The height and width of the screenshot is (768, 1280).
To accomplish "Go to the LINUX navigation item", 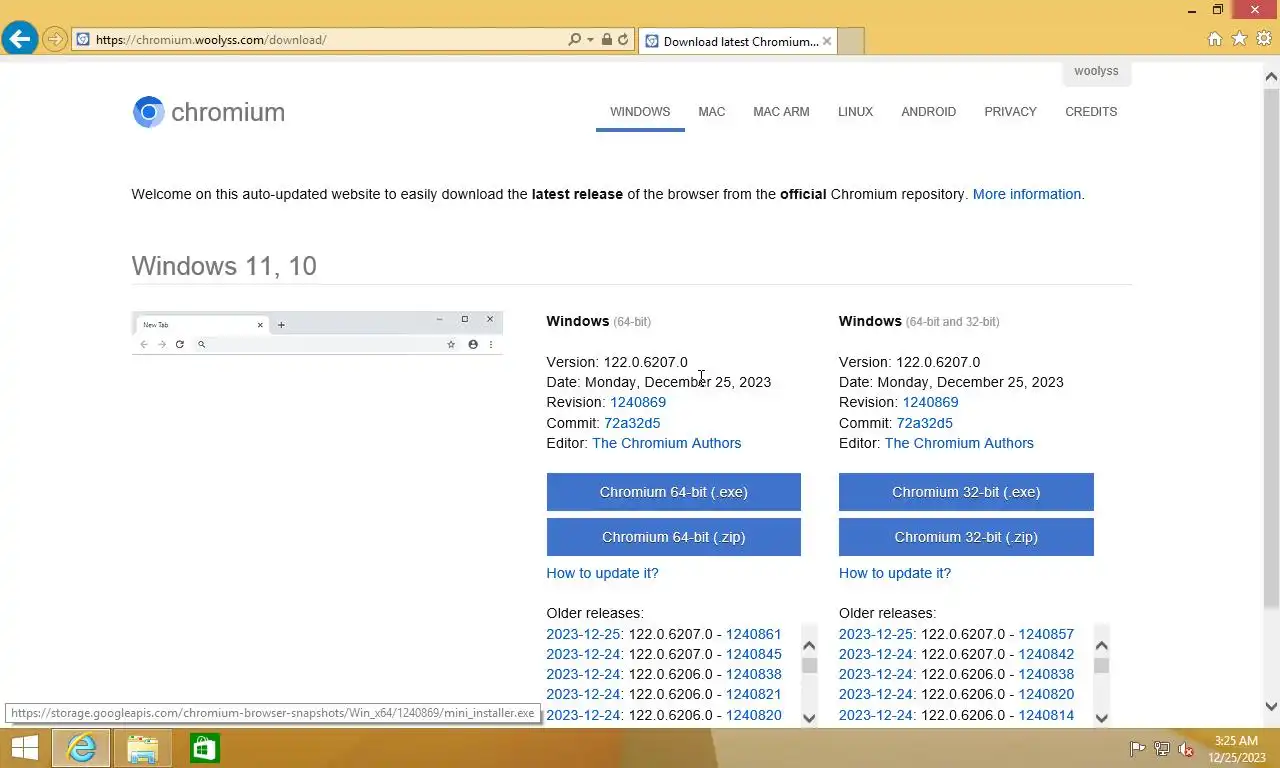I will pos(855,112).
